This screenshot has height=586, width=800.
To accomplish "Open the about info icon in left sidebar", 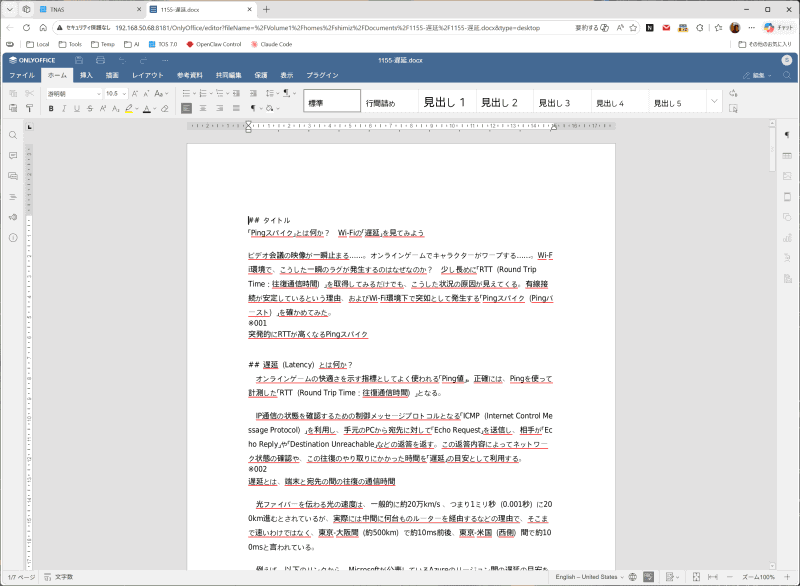I will pyautogui.click(x=13, y=237).
